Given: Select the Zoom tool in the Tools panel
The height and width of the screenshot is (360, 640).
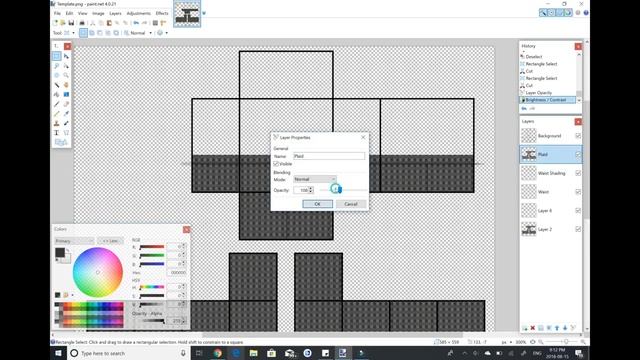Looking at the screenshot, I should pyautogui.click(x=66, y=75).
